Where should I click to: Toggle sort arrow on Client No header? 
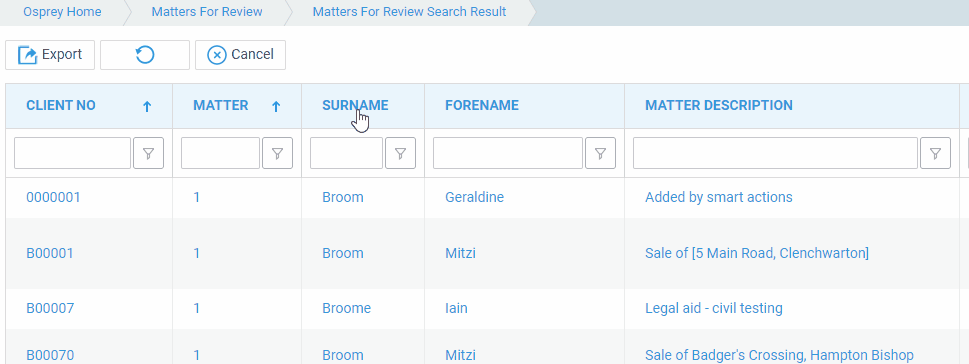146,106
